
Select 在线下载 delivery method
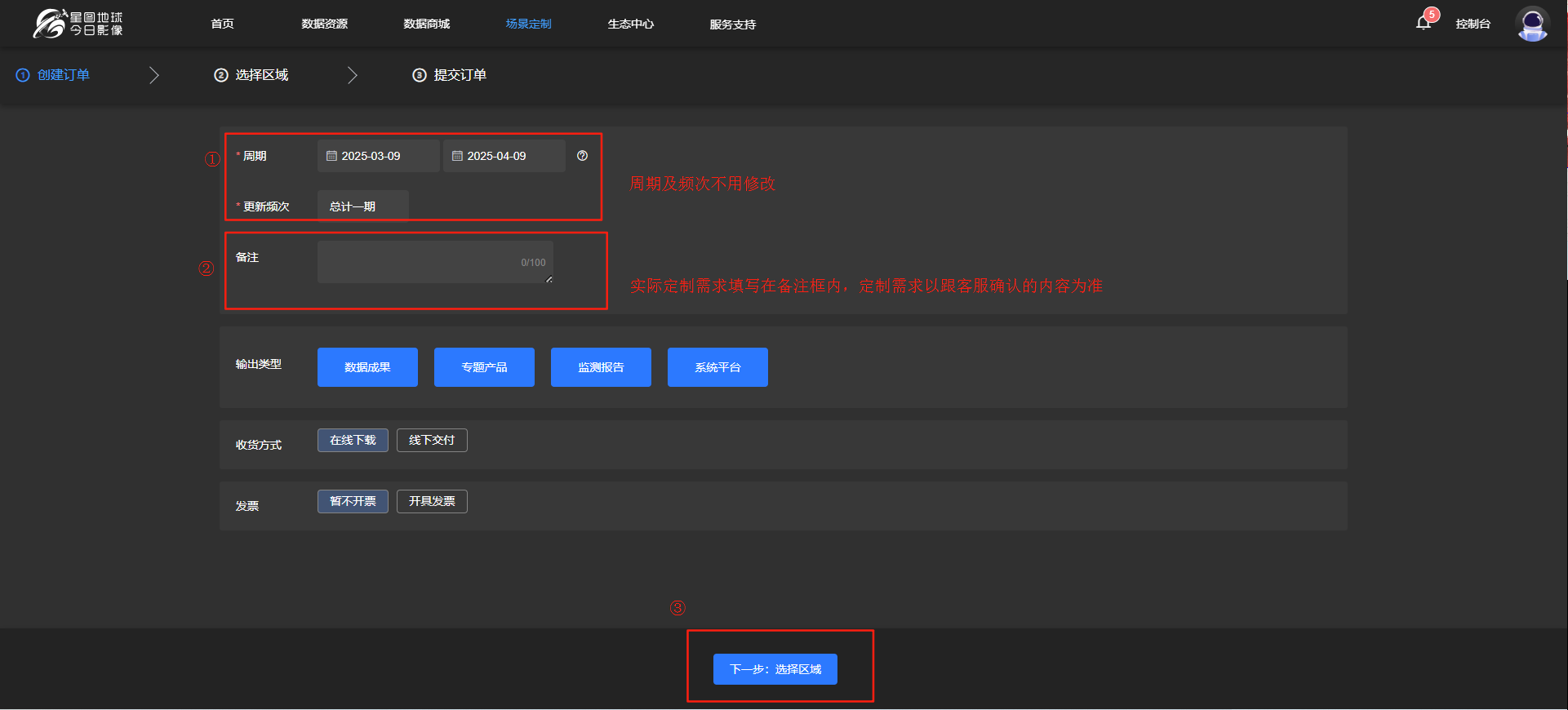point(353,441)
